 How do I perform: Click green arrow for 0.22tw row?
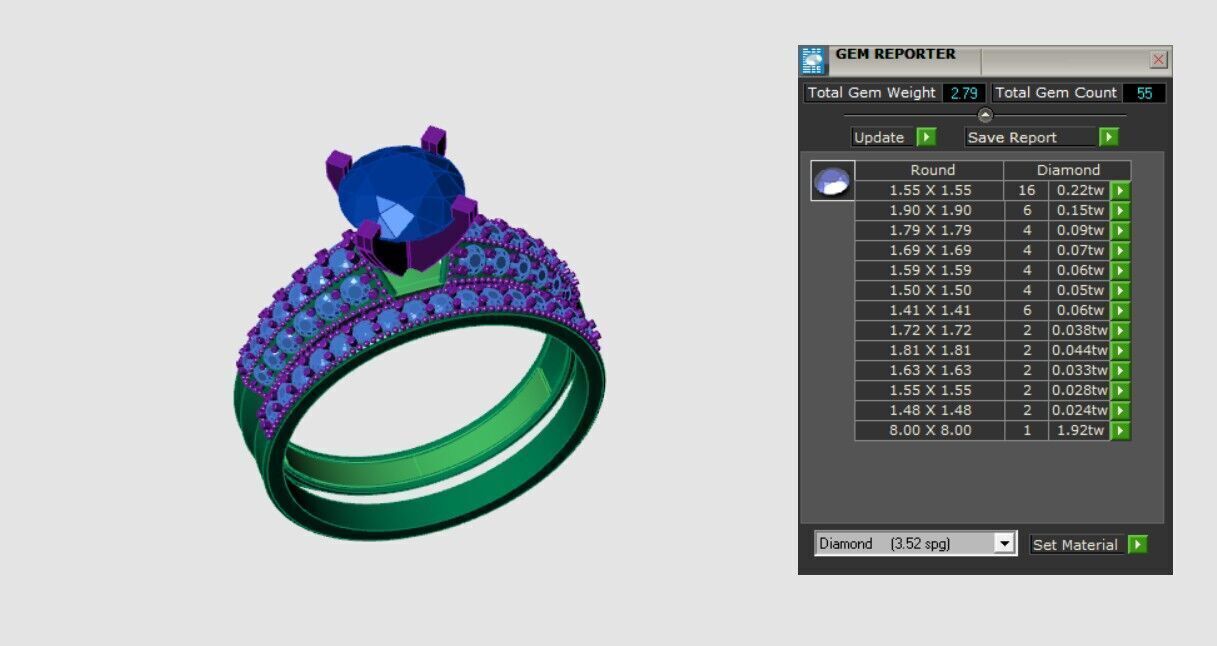pos(1120,190)
